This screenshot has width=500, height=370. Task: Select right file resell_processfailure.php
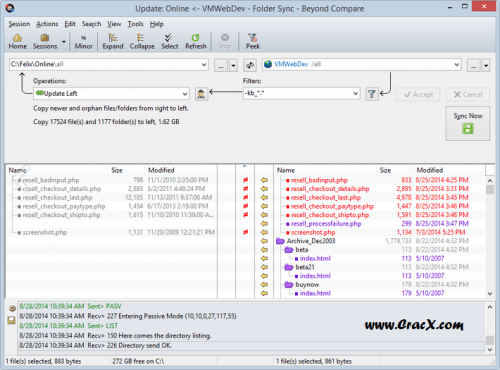click(x=326, y=224)
